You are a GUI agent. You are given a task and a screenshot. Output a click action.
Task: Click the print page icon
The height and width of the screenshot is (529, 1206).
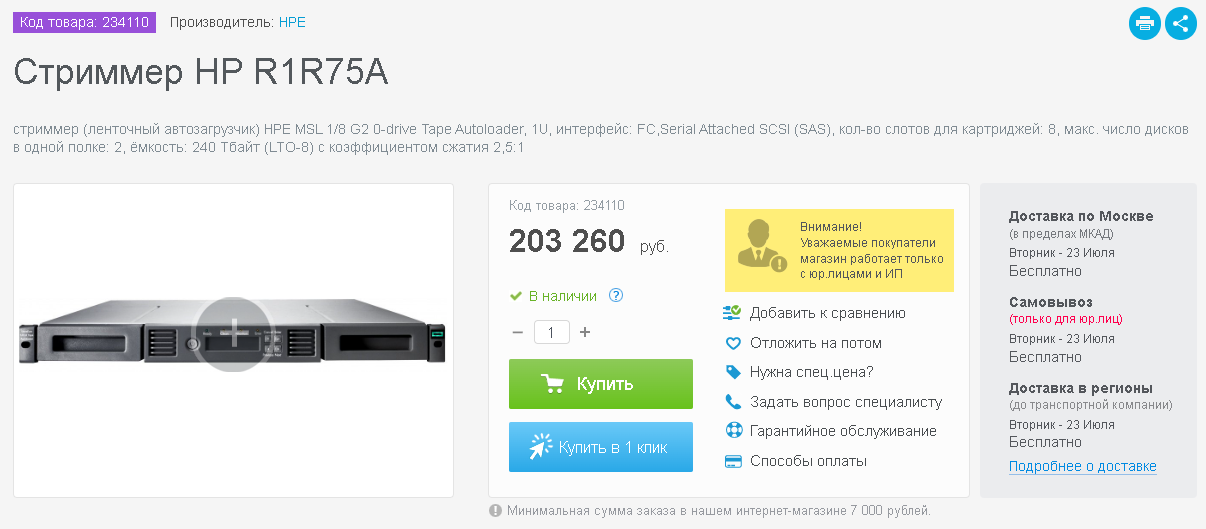coord(1145,23)
